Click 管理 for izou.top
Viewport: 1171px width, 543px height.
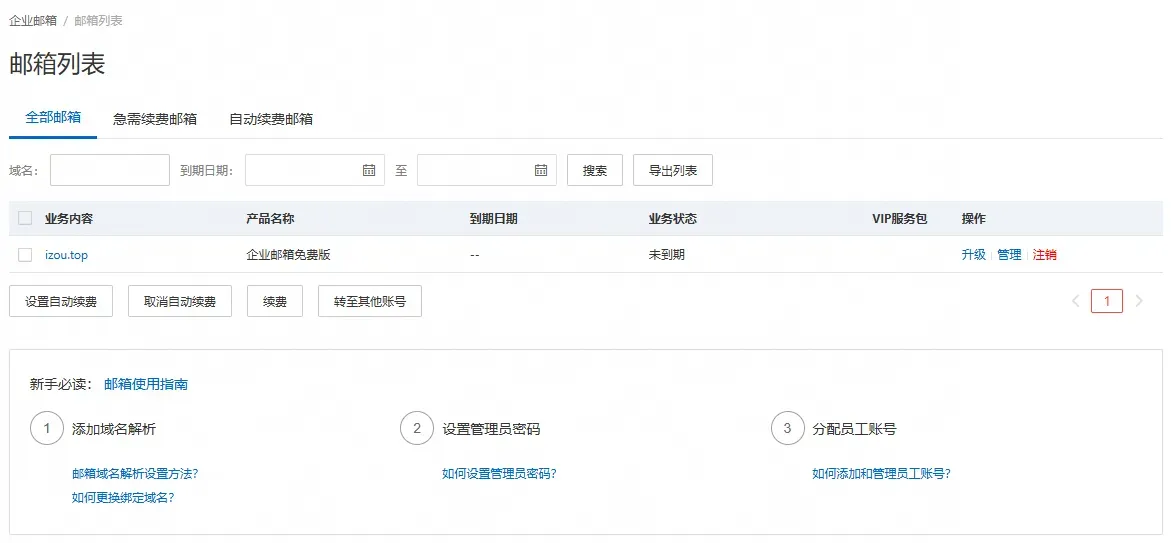pyautogui.click(x=1009, y=255)
